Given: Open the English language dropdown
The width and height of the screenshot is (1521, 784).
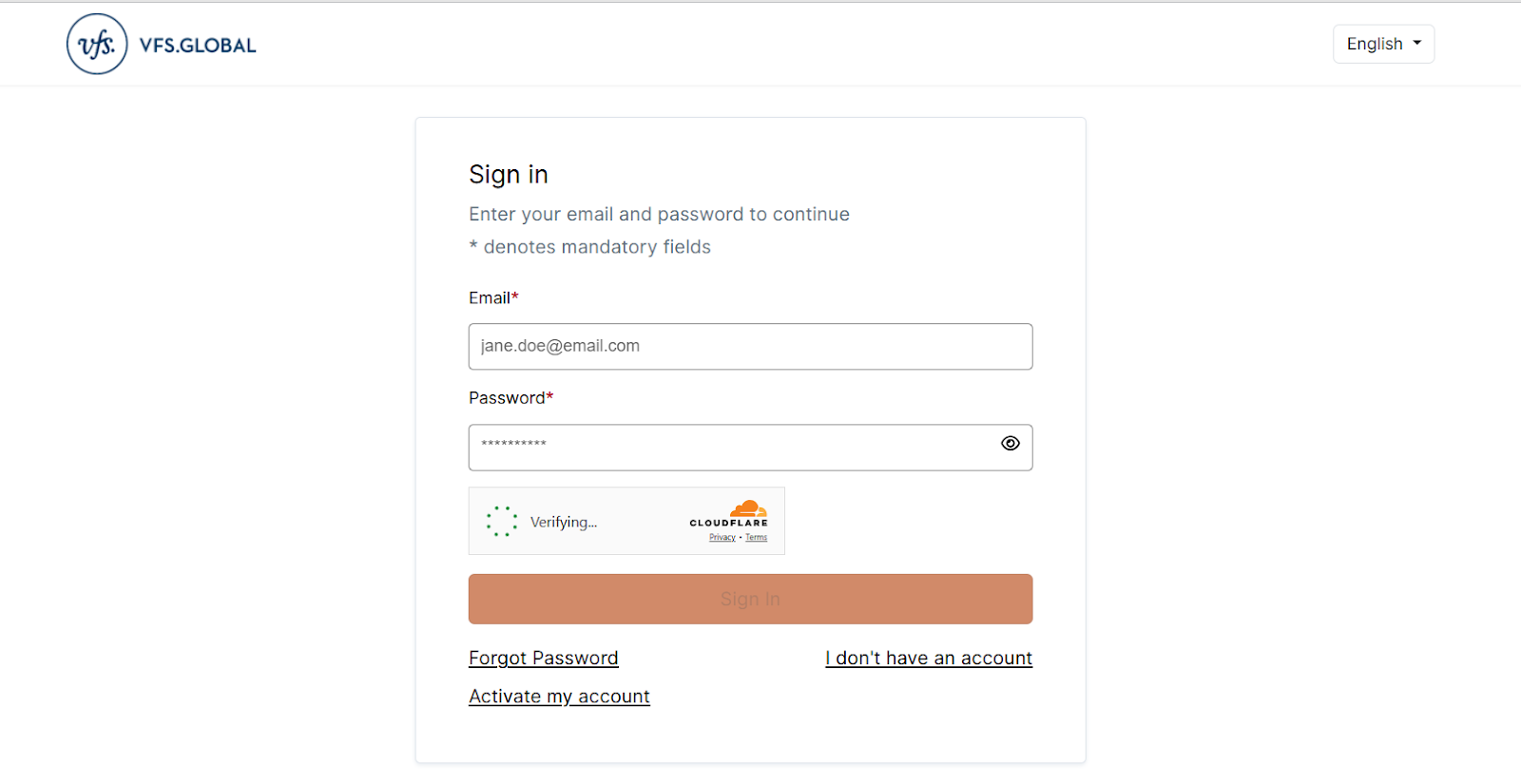Looking at the screenshot, I should pos(1383,44).
